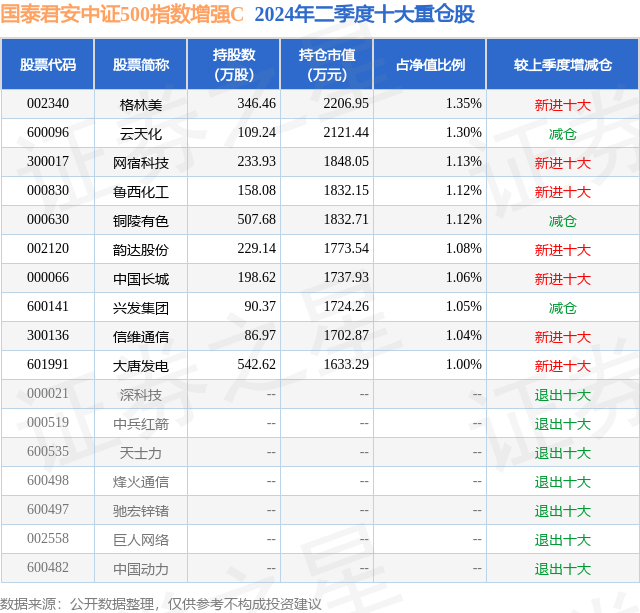This screenshot has height=613, width=640.
Task: Click shares value 507.68
Action: click(256, 220)
